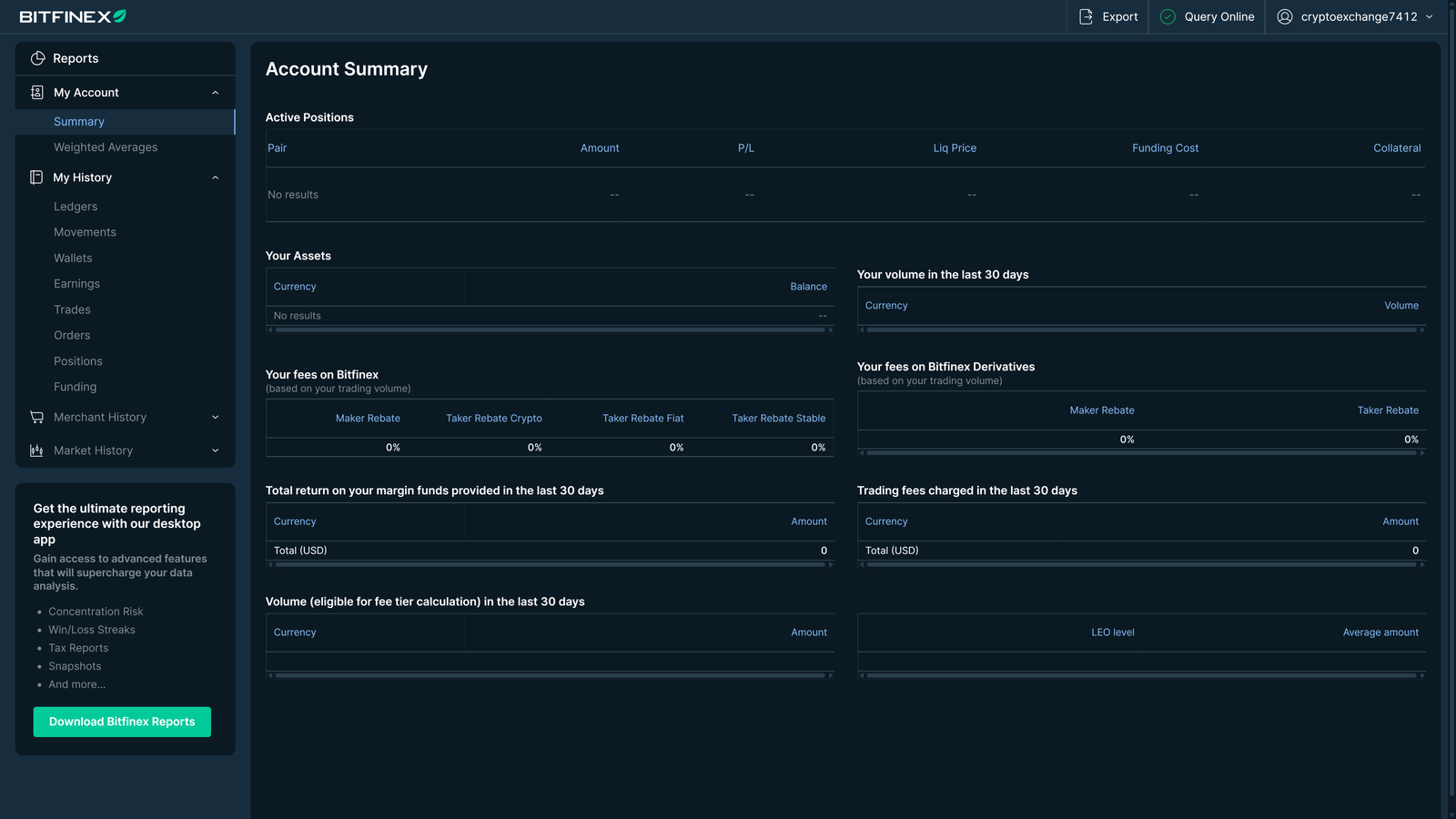Screen dimensions: 1456x819
Task: Select the My Account person icon
Action: [x=36, y=92]
